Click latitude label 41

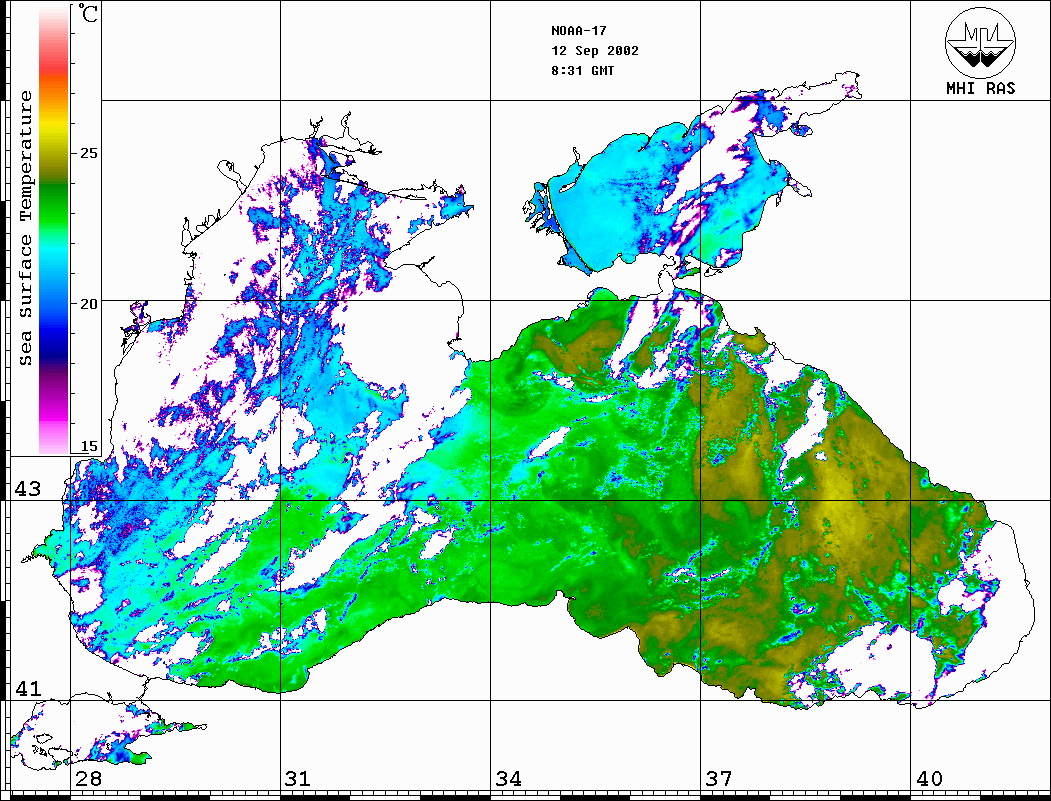pyautogui.click(x=28, y=689)
